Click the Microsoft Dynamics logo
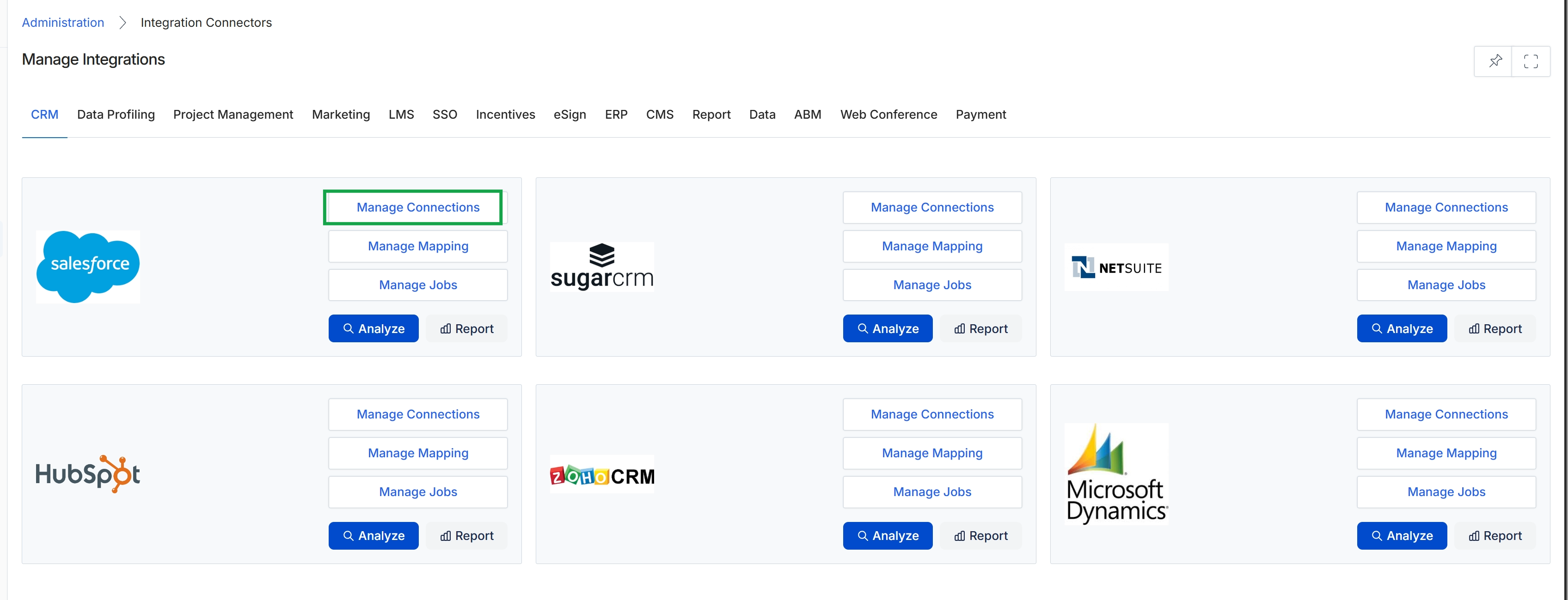The width and height of the screenshot is (1568, 600). coord(1116,474)
